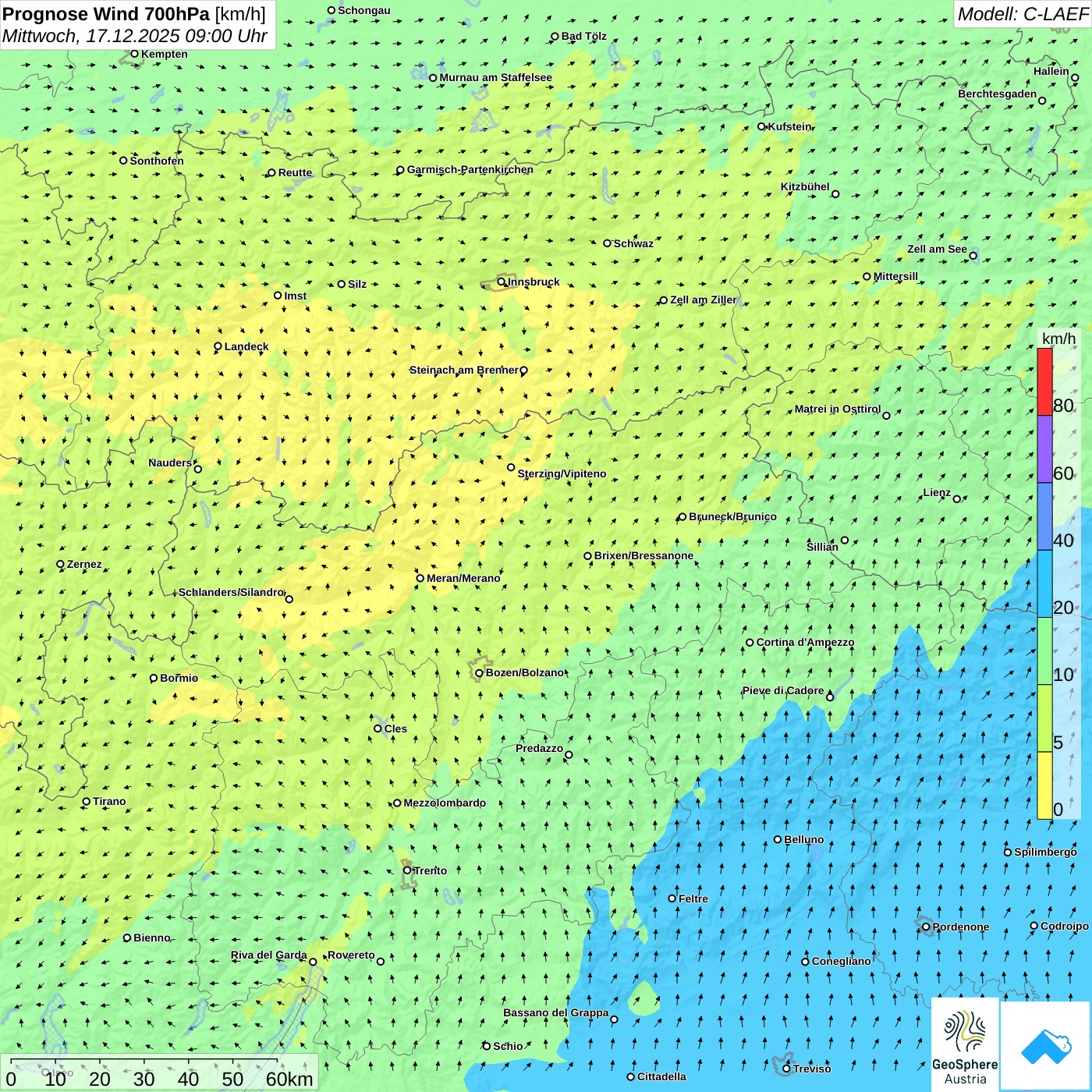Click the Feltre location dot
Image resolution: width=1092 pixels, height=1092 pixels.
point(672,899)
